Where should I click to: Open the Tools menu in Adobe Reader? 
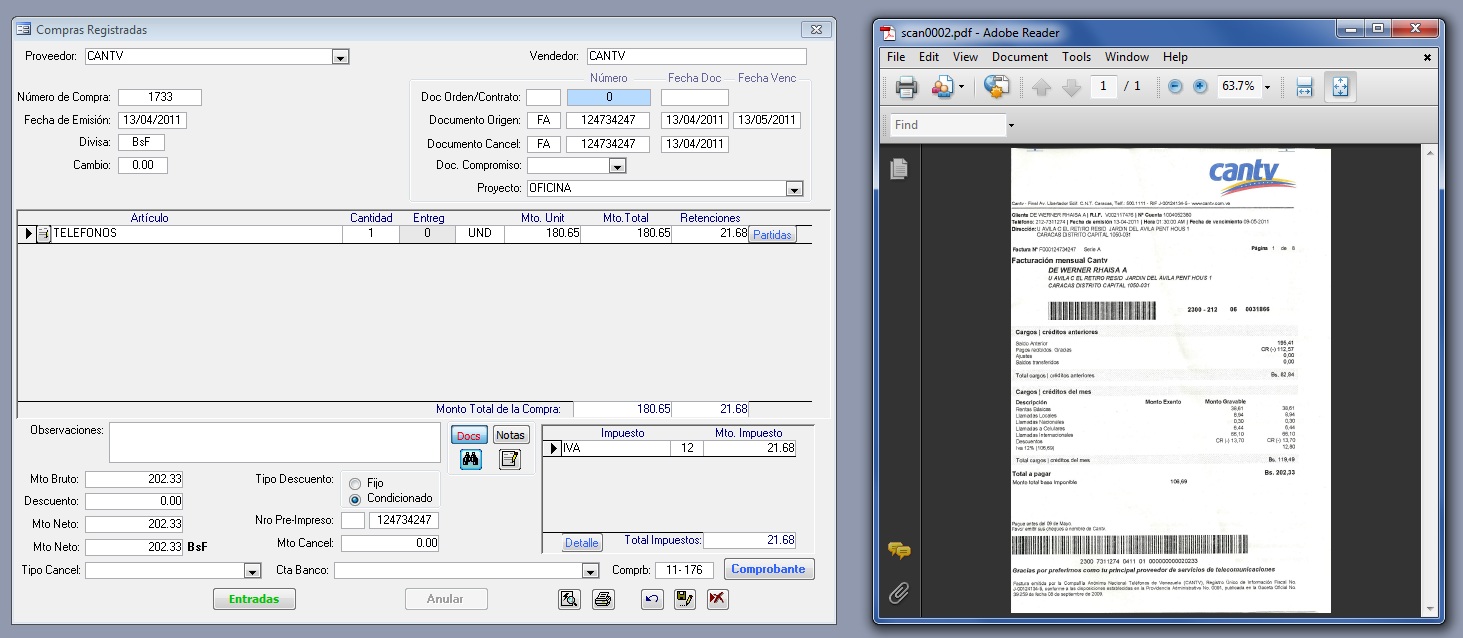coord(1076,57)
